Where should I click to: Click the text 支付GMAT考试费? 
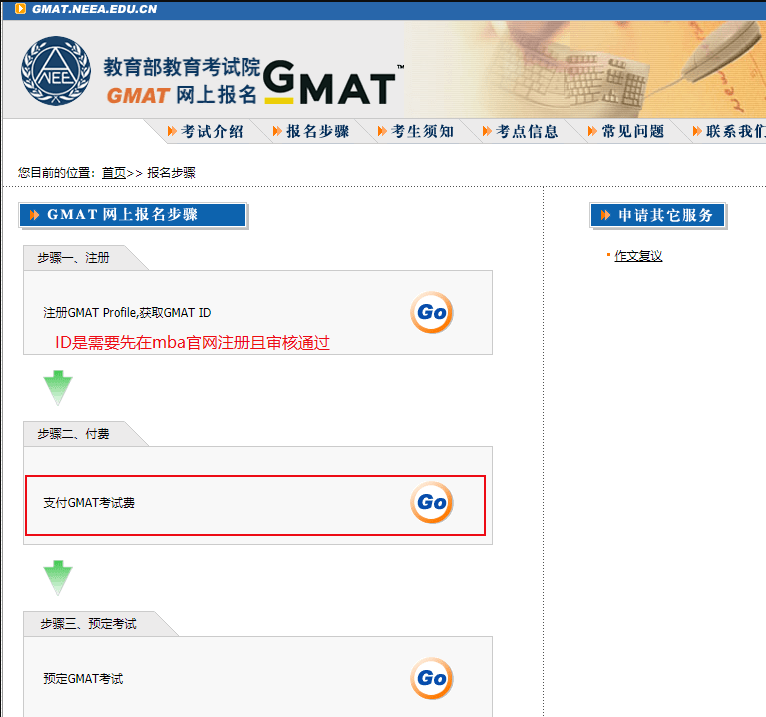click(x=89, y=503)
